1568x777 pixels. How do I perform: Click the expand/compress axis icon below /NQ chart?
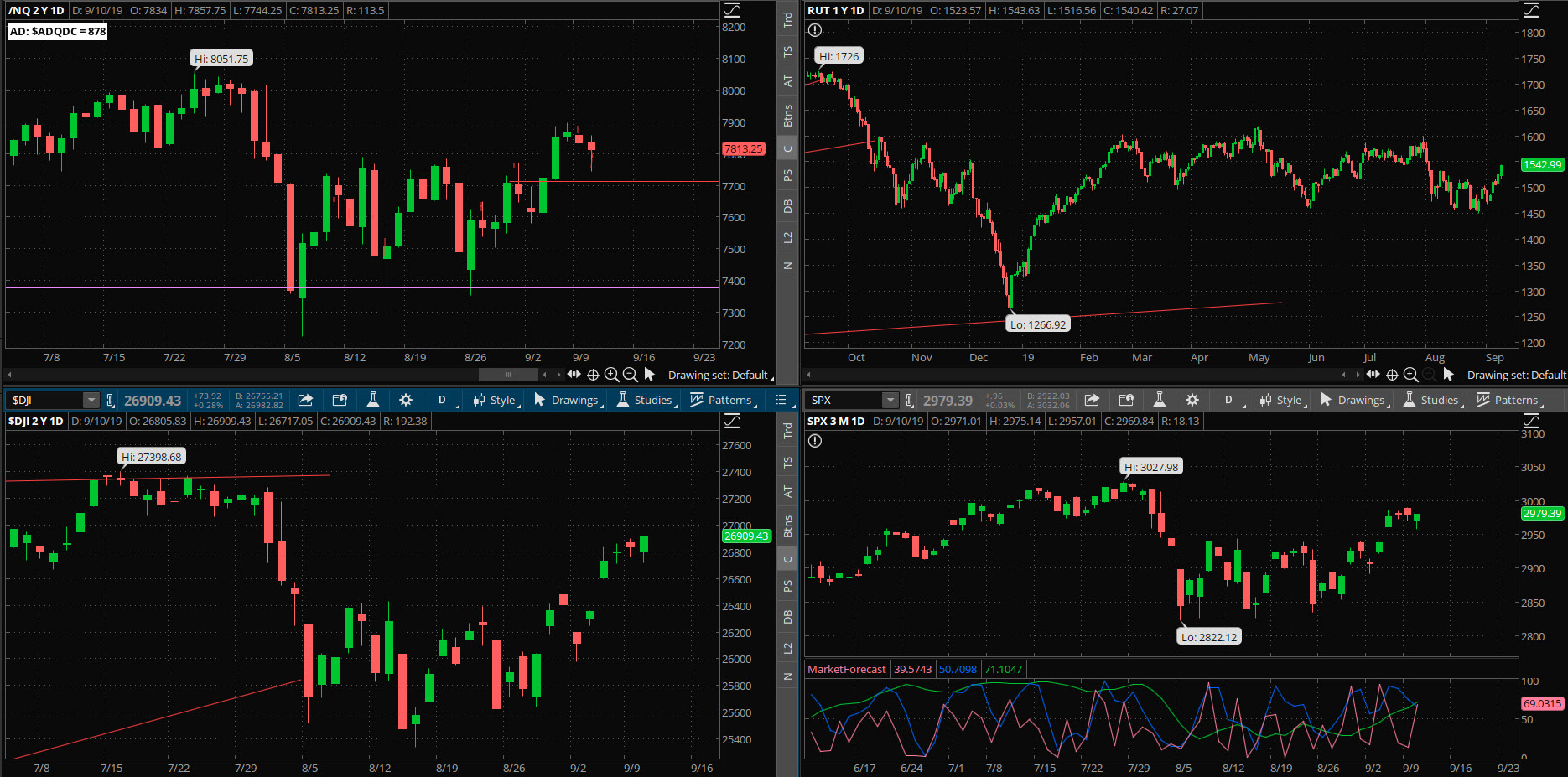[574, 374]
